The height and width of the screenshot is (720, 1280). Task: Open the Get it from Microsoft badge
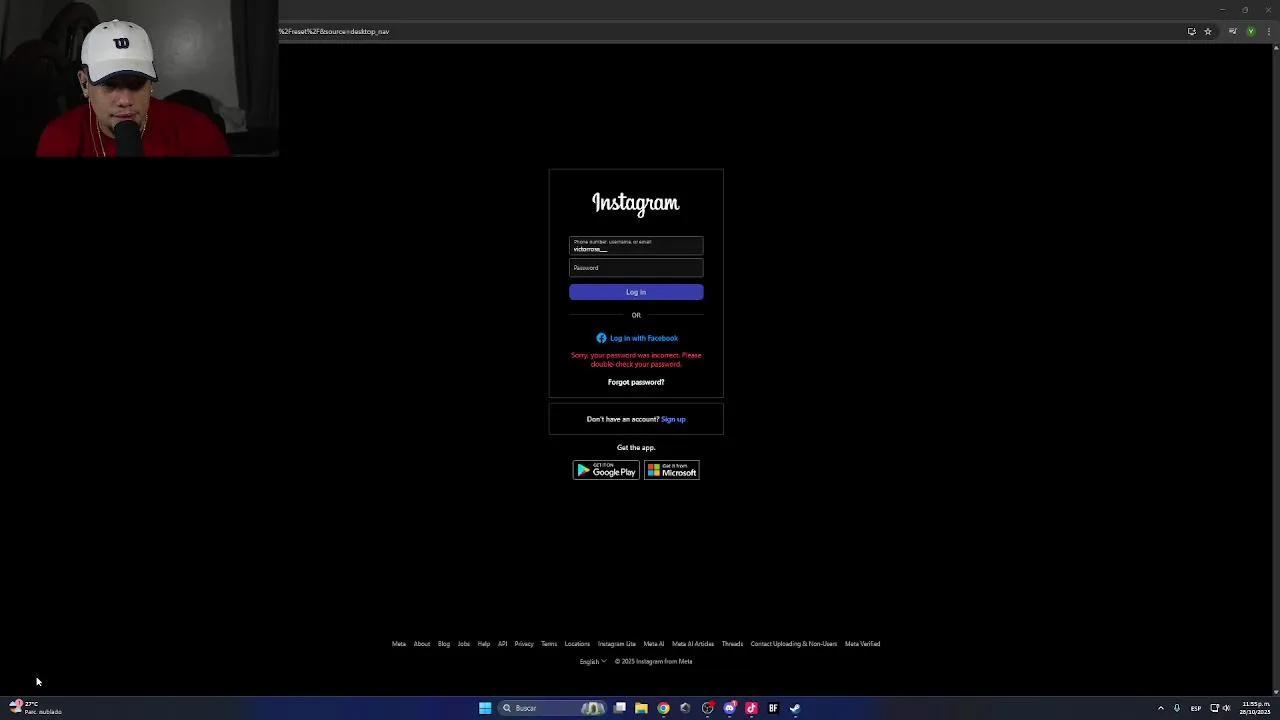672,470
